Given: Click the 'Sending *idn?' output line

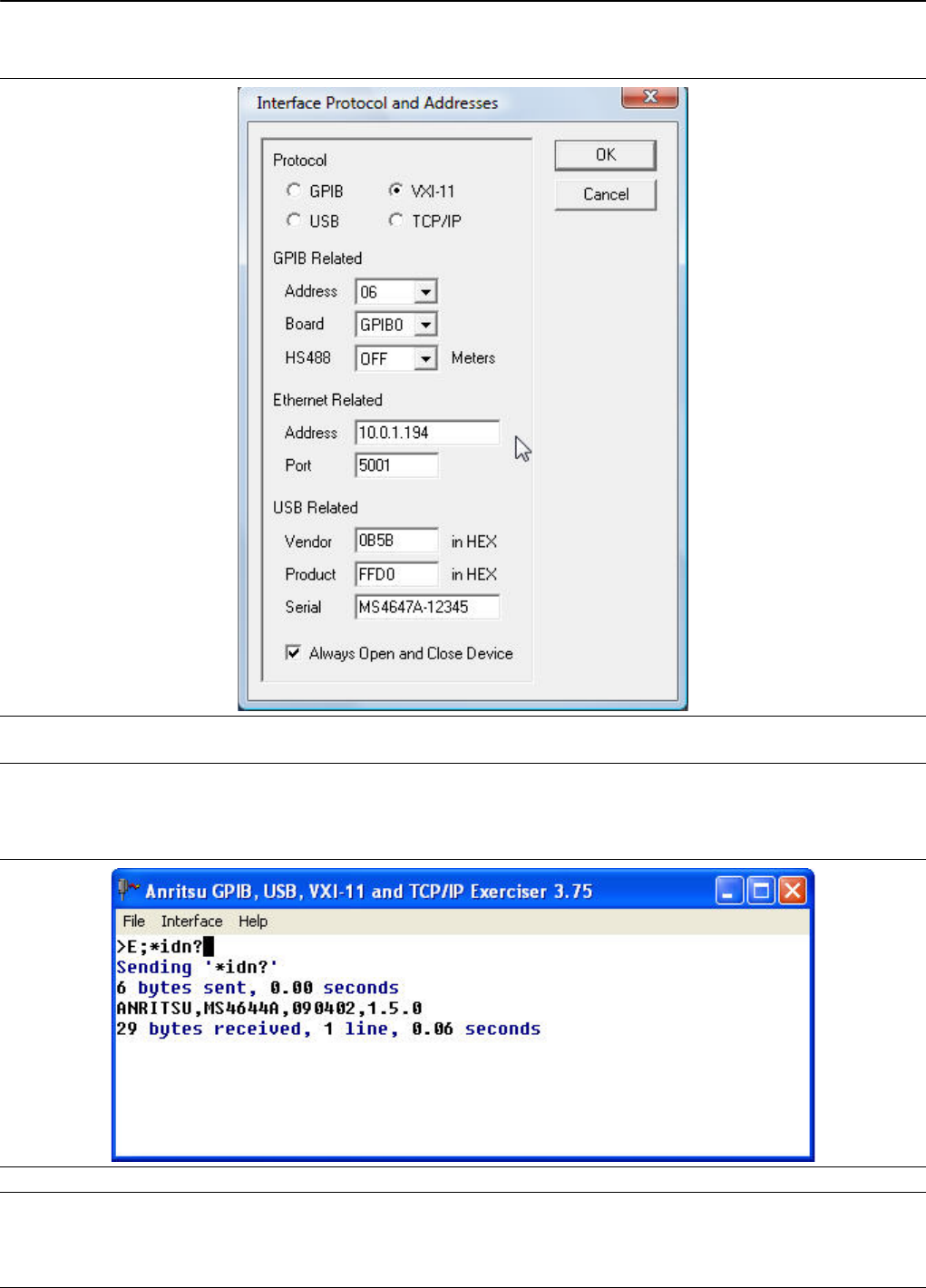Looking at the screenshot, I should [x=197, y=967].
